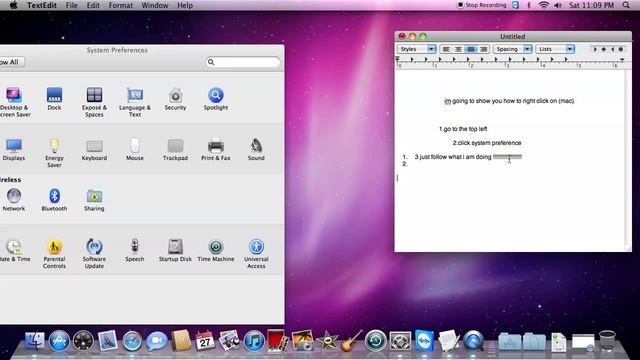Open Bluetooth preferences in System Preferences

[54, 200]
